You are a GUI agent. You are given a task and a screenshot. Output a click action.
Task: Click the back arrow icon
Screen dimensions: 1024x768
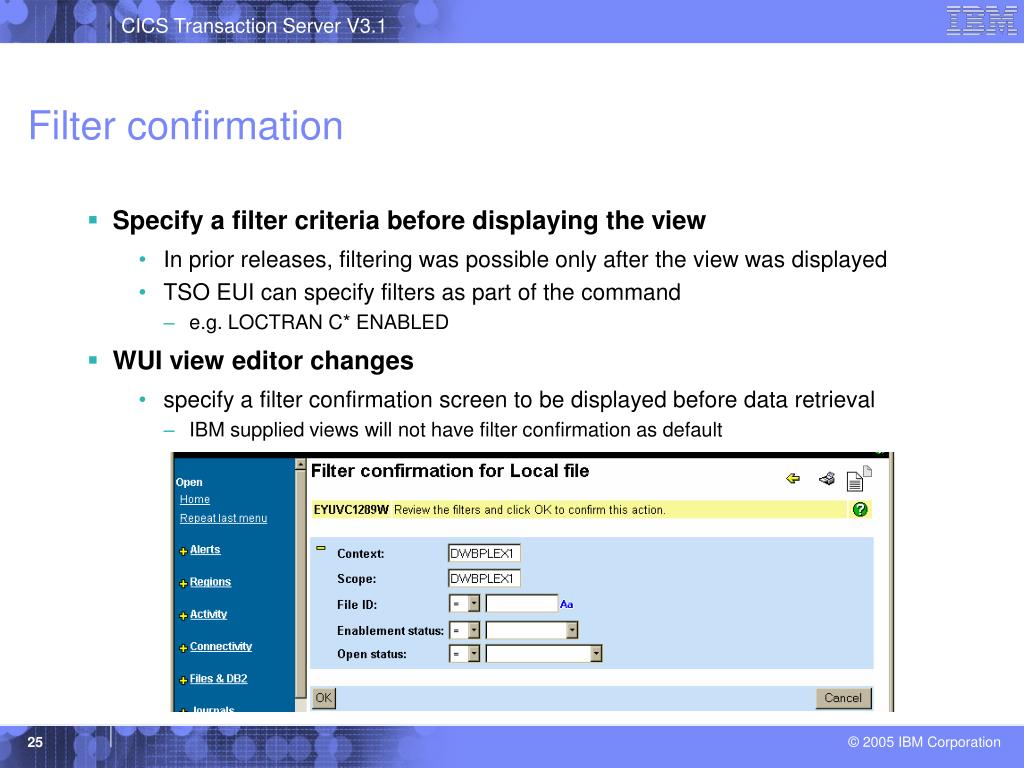click(x=793, y=479)
